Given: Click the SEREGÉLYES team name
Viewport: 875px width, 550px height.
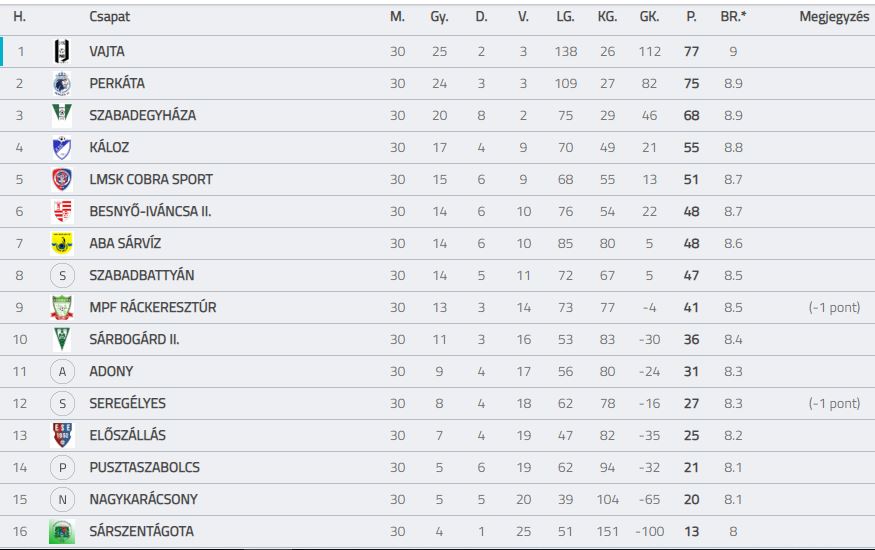Looking at the screenshot, I should point(127,403).
